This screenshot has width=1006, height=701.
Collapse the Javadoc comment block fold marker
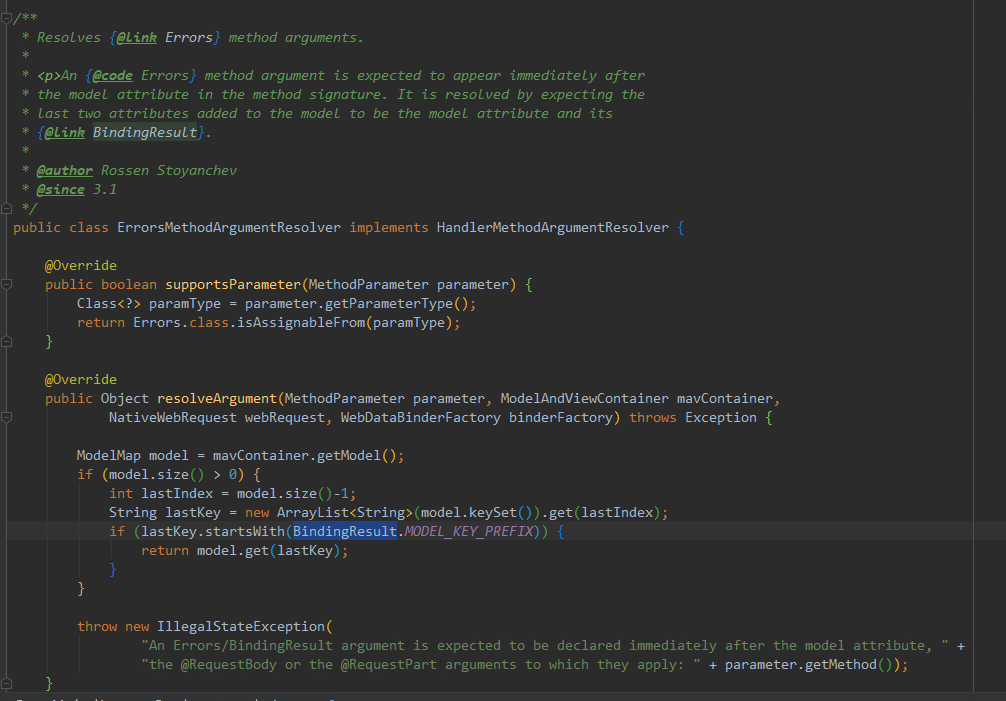click(x=8, y=17)
